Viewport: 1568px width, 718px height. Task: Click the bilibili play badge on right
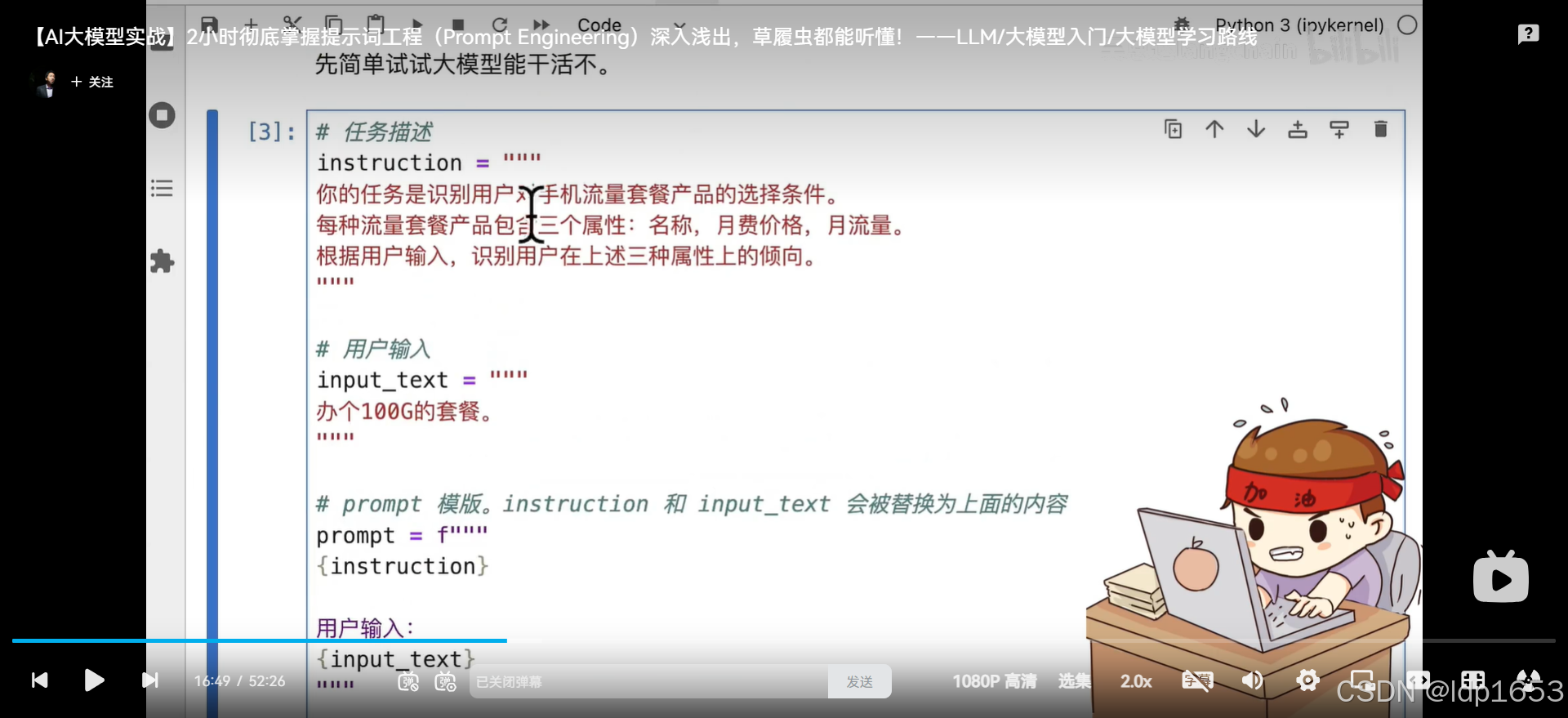point(1501,577)
